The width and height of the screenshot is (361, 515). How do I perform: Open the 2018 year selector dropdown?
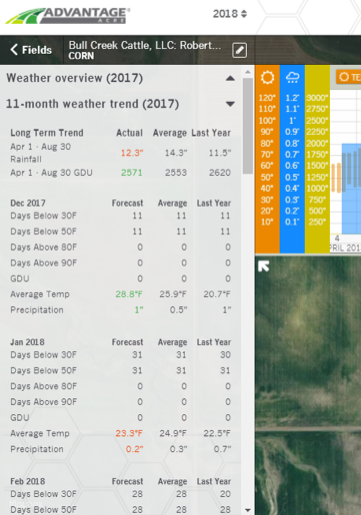pyautogui.click(x=230, y=14)
